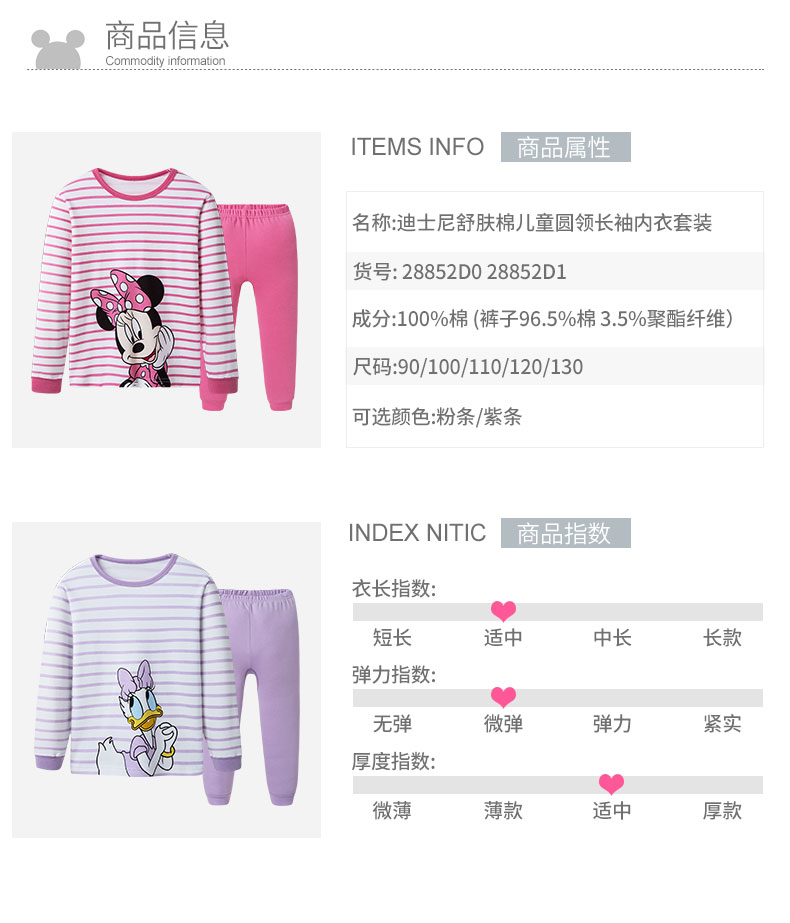Viewport: 790px width, 923px height.
Task: Click the 货号 28852D0 row
Action: coord(555,271)
